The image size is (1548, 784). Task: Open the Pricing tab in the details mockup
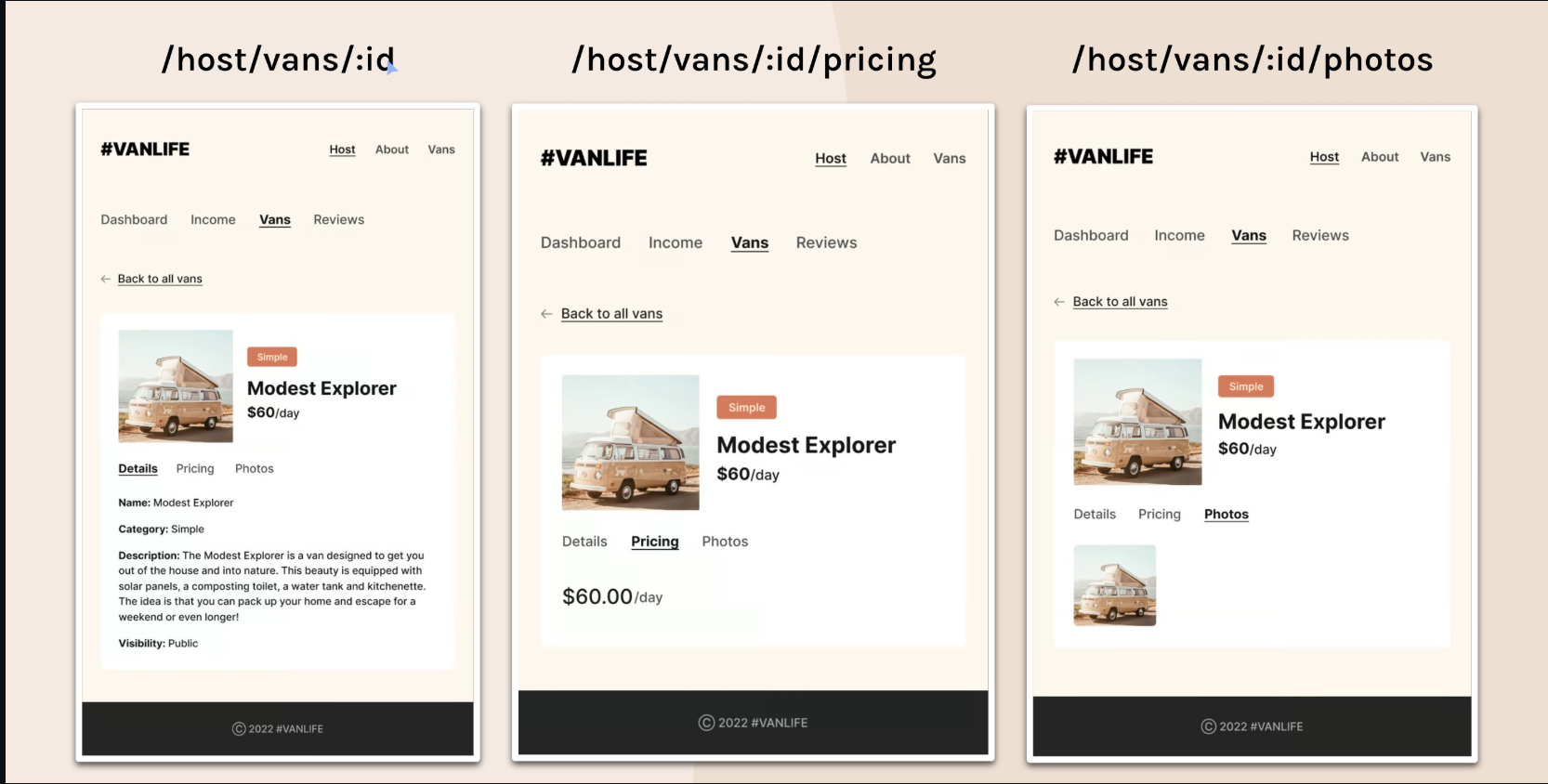coord(195,469)
